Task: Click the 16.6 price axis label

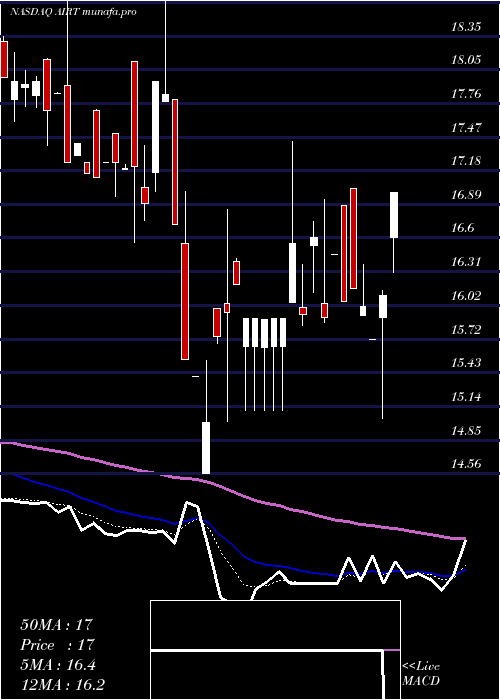Action: point(462,228)
